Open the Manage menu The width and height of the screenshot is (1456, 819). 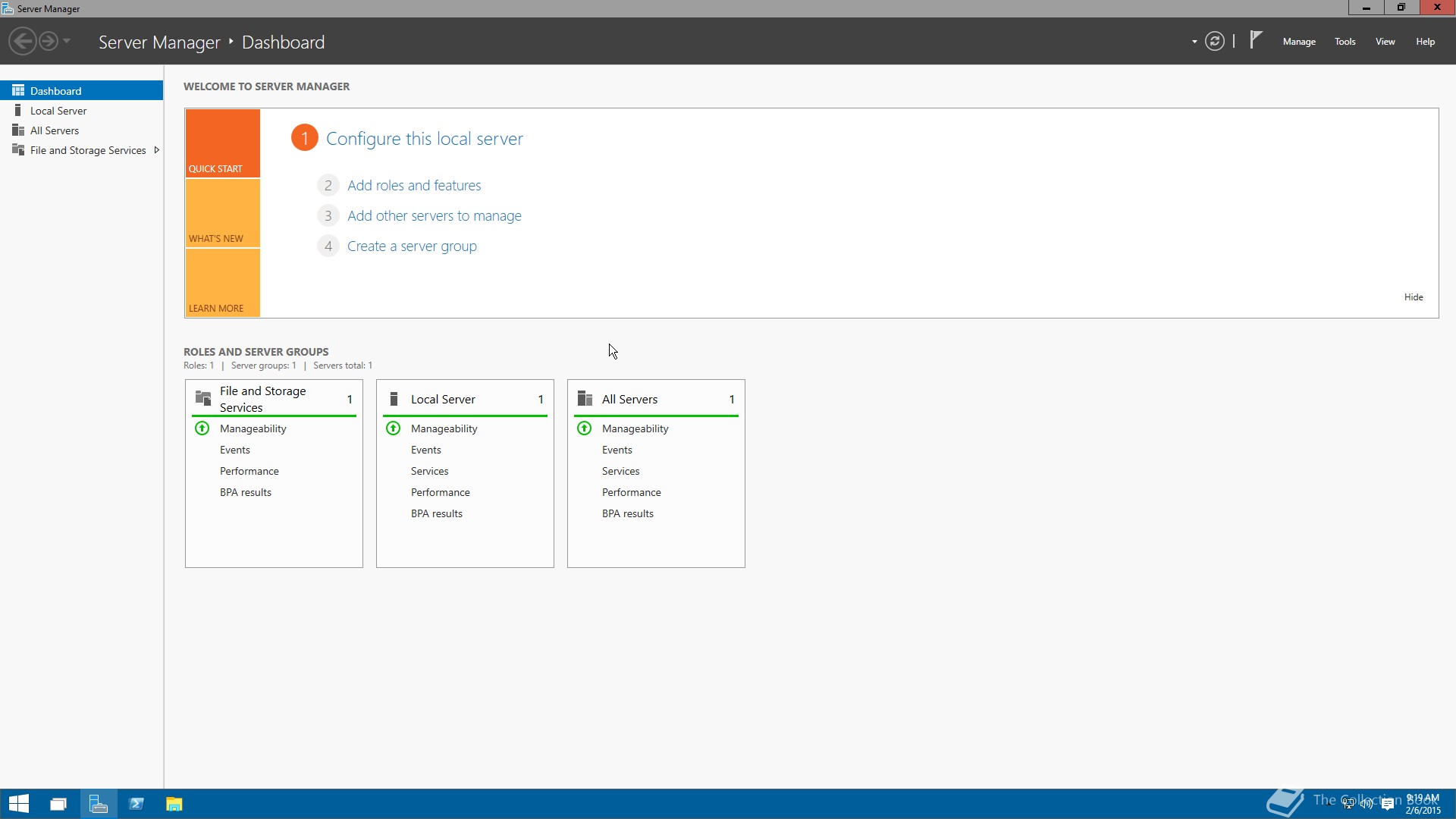click(1299, 42)
